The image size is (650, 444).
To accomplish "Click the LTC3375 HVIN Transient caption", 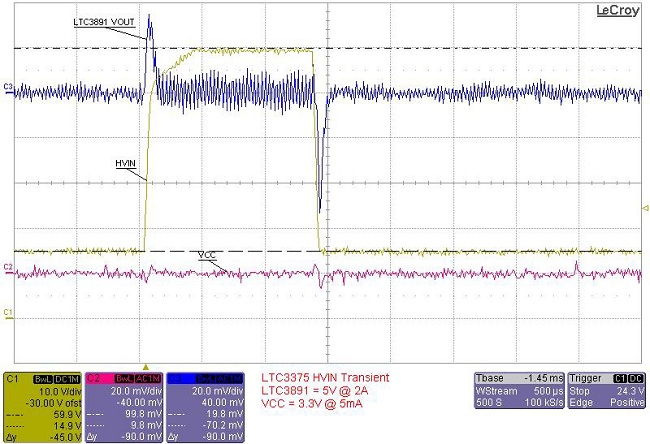I will tap(325, 378).
